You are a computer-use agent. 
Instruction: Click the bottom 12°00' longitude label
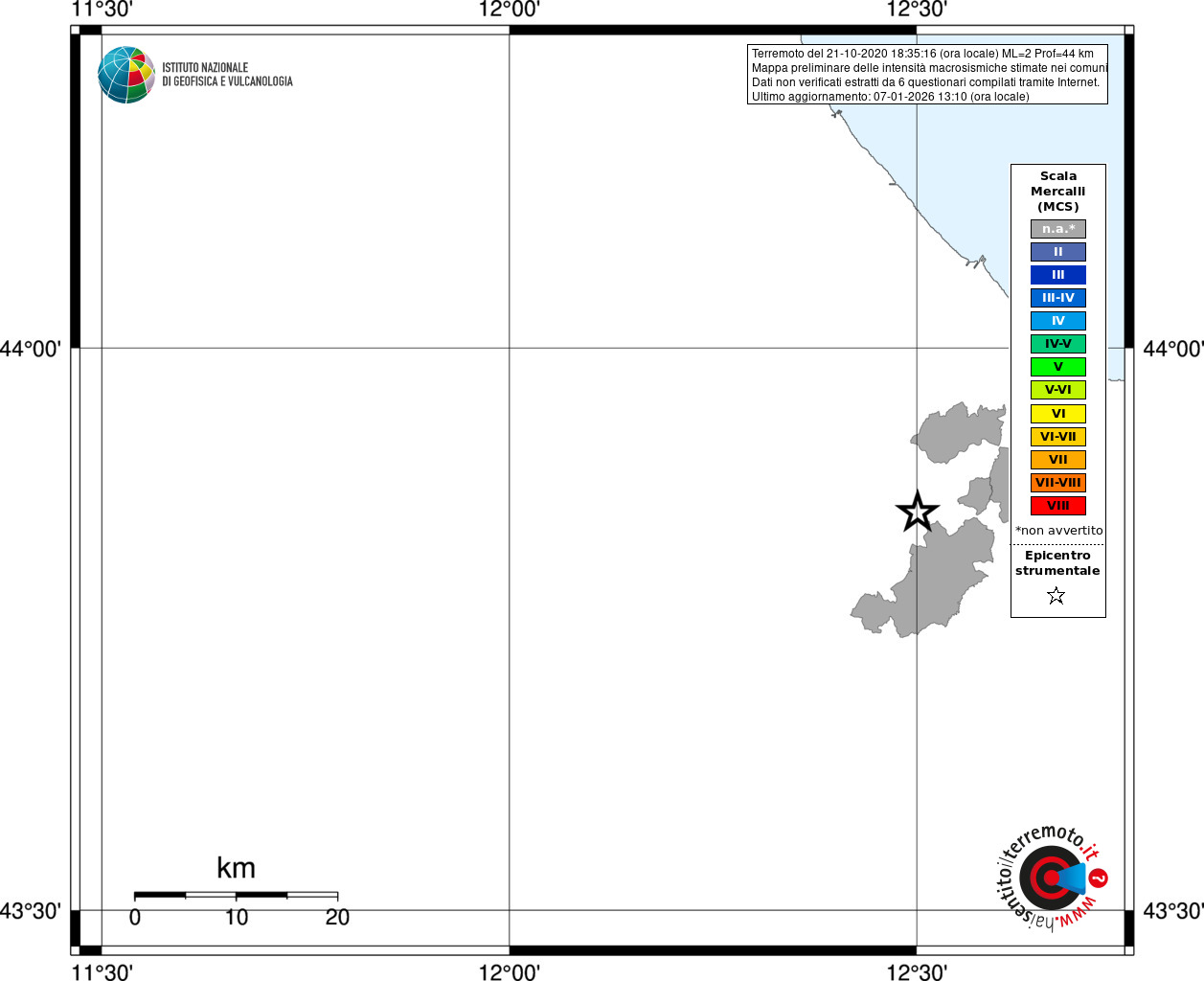point(510,971)
